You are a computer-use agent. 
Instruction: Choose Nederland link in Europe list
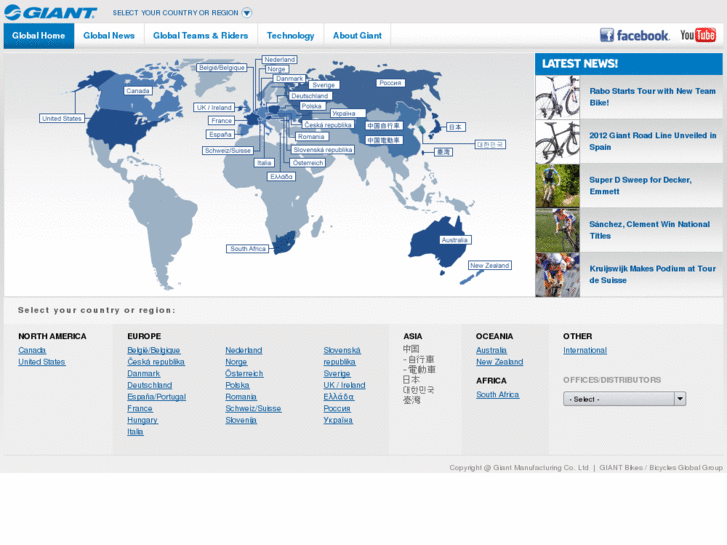(244, 350)
